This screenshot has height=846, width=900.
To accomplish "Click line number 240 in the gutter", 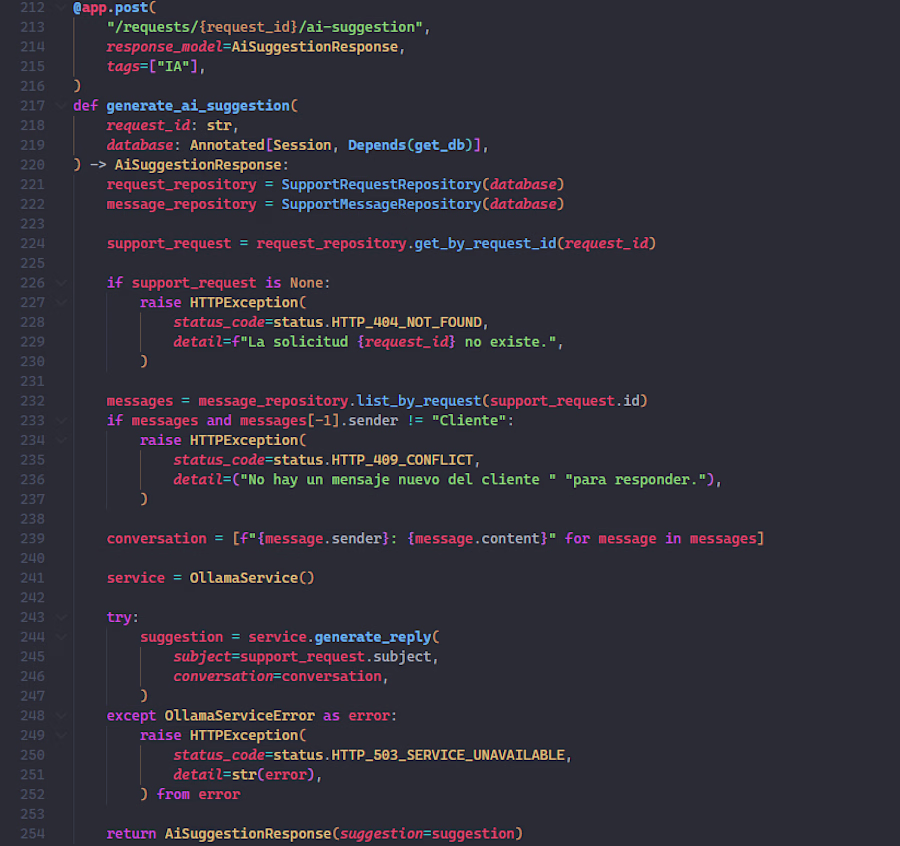I will (32, 558).
